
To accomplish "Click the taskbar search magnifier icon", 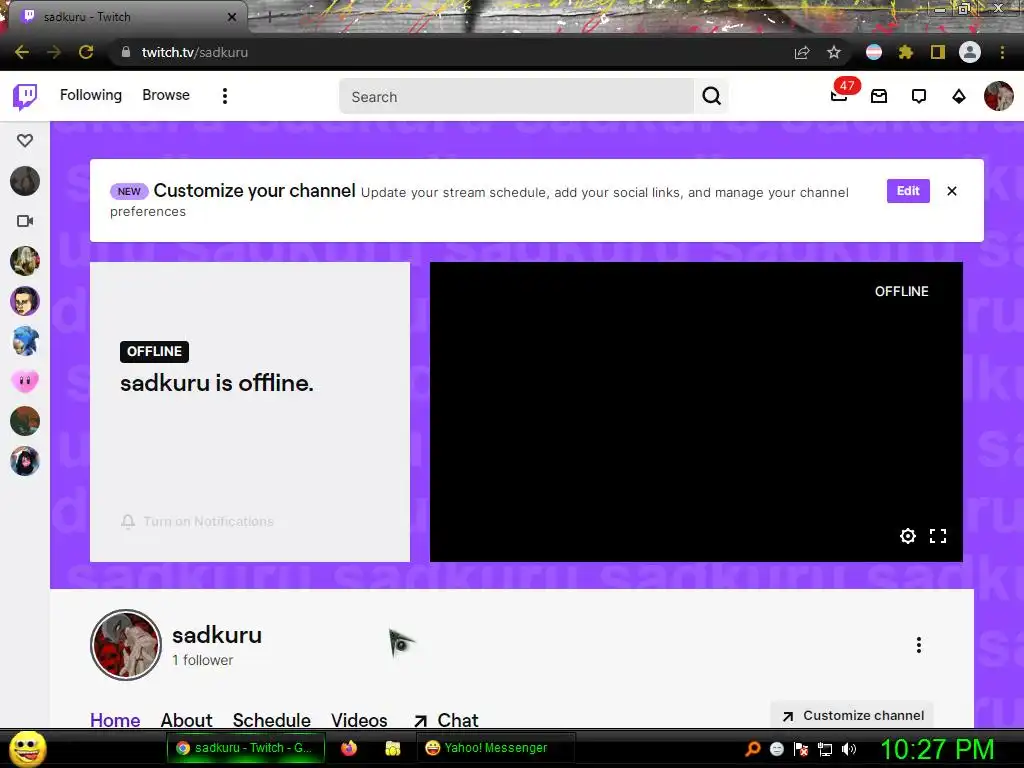I will pos(753,748).
